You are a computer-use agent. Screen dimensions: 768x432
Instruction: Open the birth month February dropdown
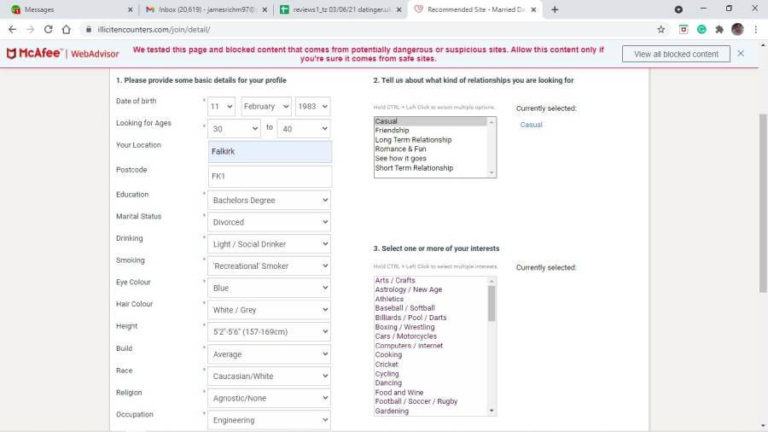coord(266,106)
